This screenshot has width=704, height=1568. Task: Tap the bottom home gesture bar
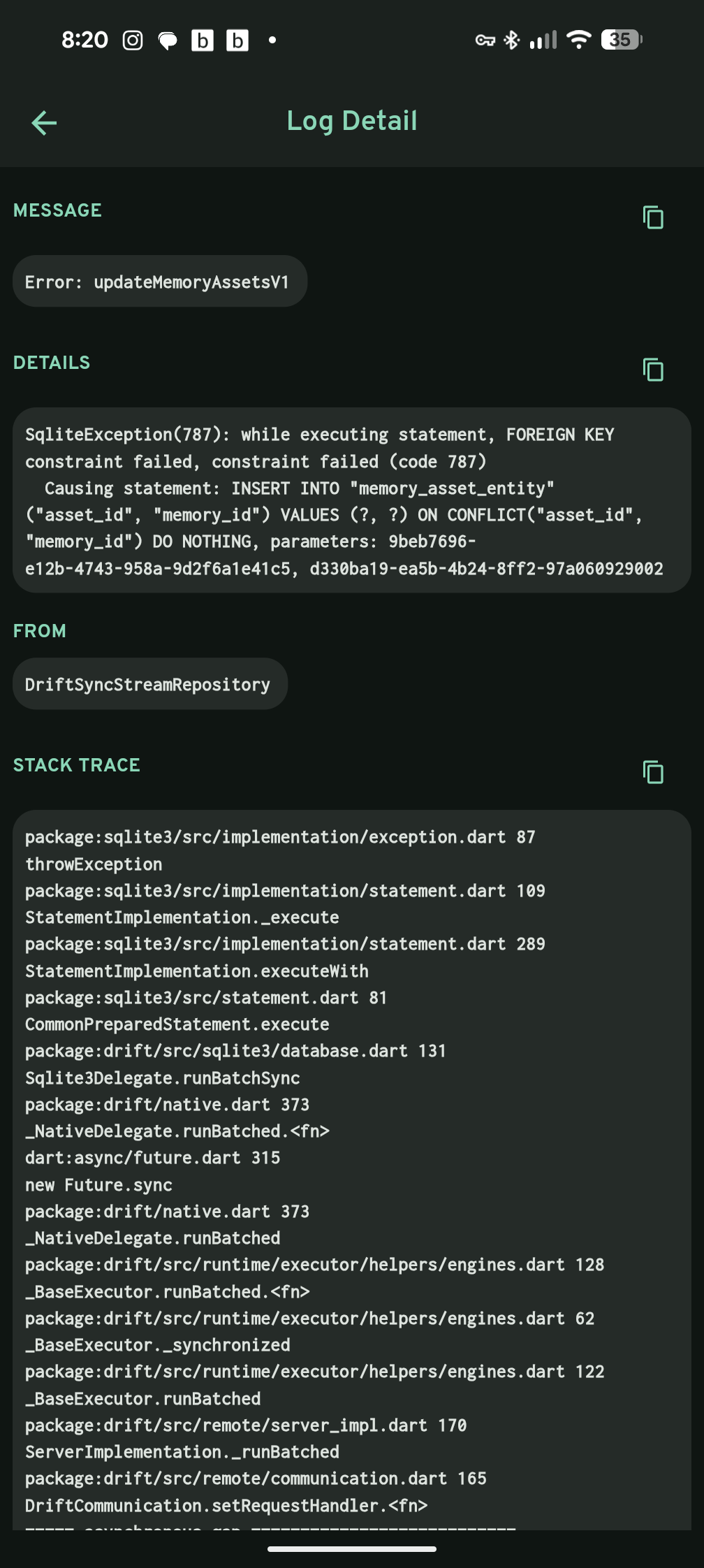pyautogui.click(x=352, y=1549)
